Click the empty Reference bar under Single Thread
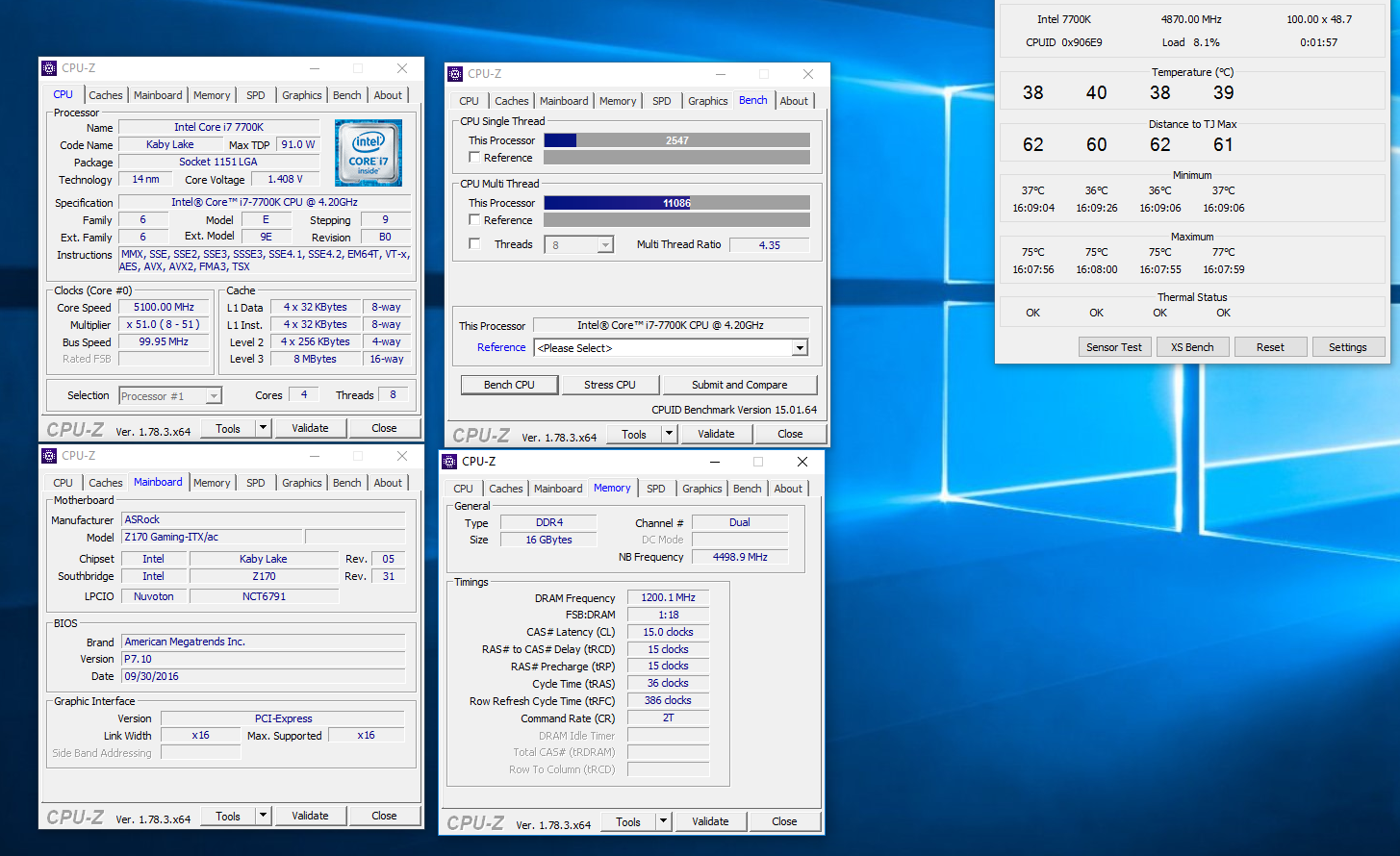 (x=677, y=158)
